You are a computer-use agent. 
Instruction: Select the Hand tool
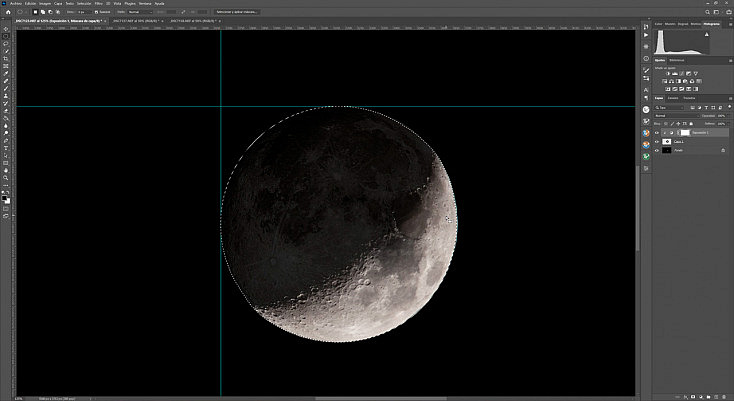coord(6,171)
